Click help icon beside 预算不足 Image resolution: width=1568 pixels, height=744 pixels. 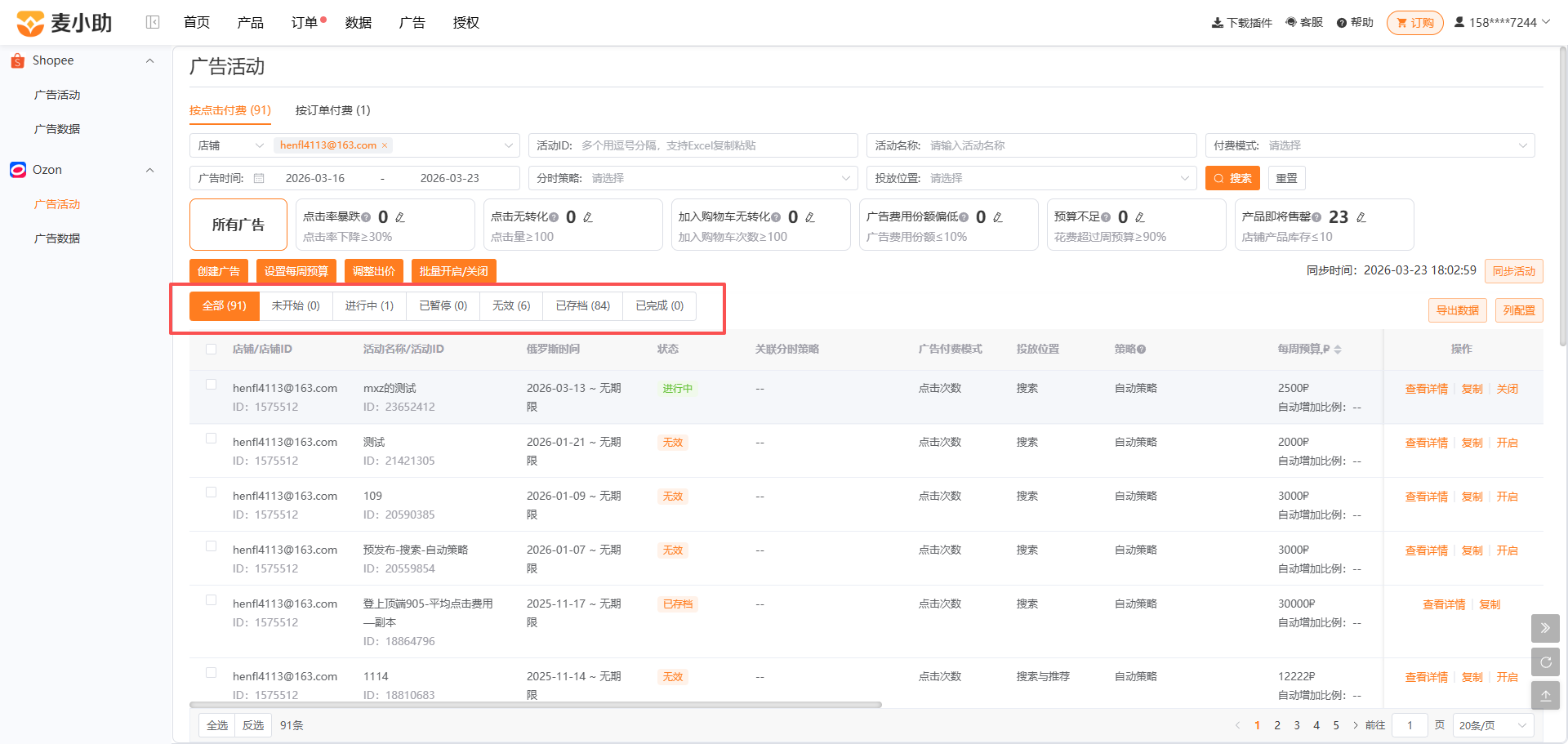(1106, 217)
